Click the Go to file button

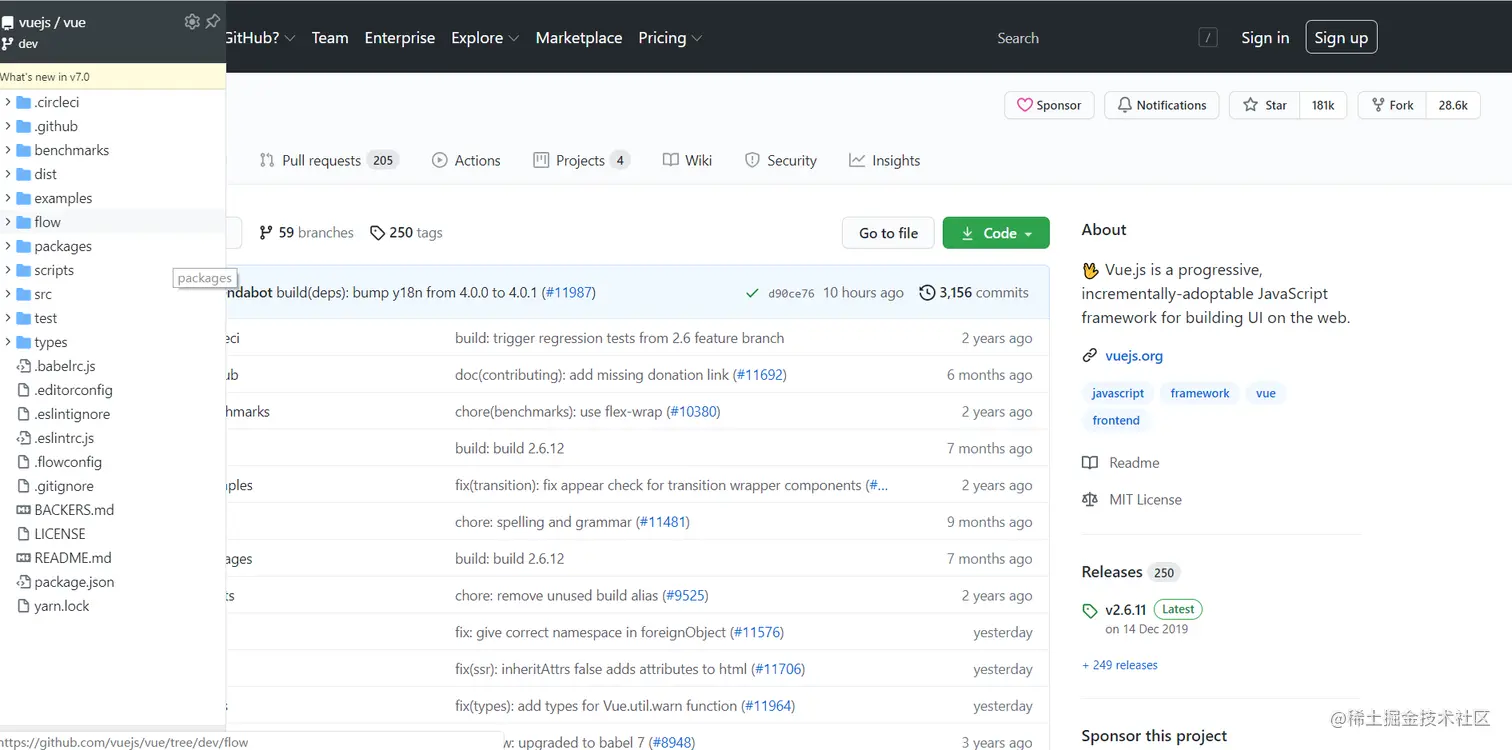click(x=888, y=233)
